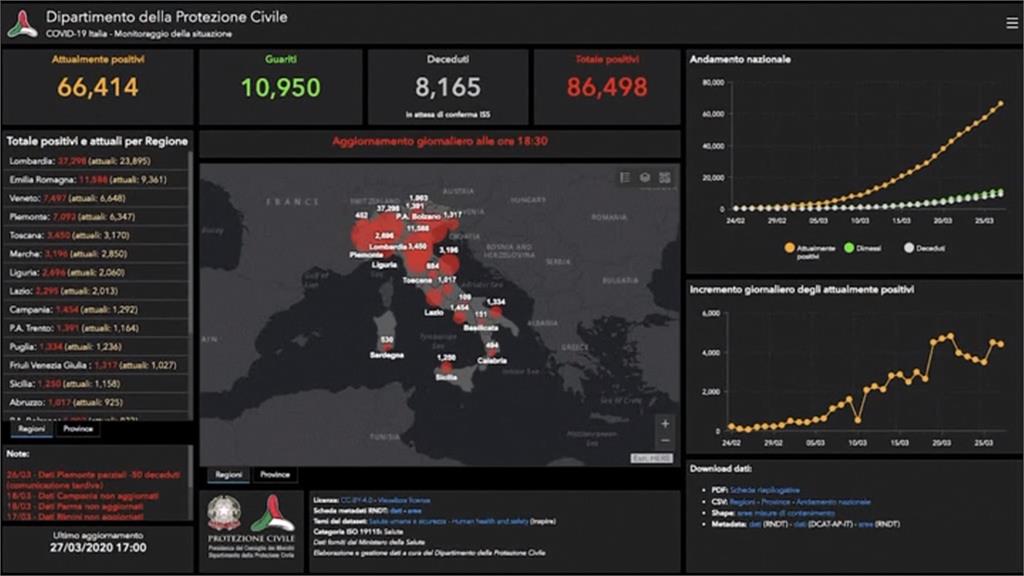The image size is (1024, 576).
Task: Toggle Deceduti white legend series
Action: 925,248
